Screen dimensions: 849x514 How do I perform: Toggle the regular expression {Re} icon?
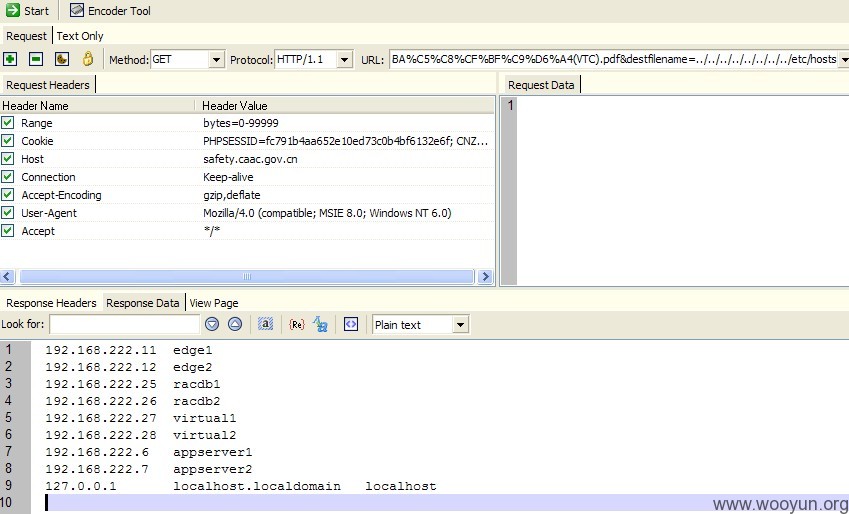click(297, 324)
